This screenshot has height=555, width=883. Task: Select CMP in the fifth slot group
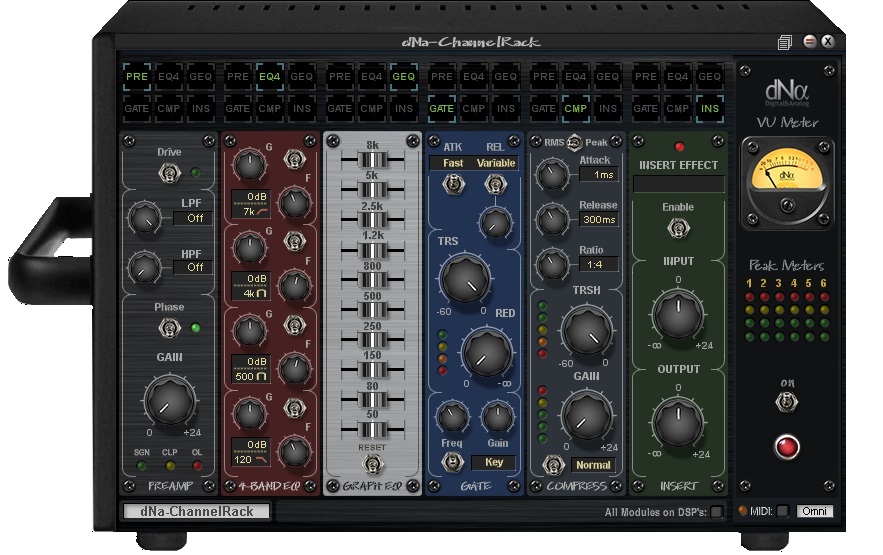coord(576,109)
